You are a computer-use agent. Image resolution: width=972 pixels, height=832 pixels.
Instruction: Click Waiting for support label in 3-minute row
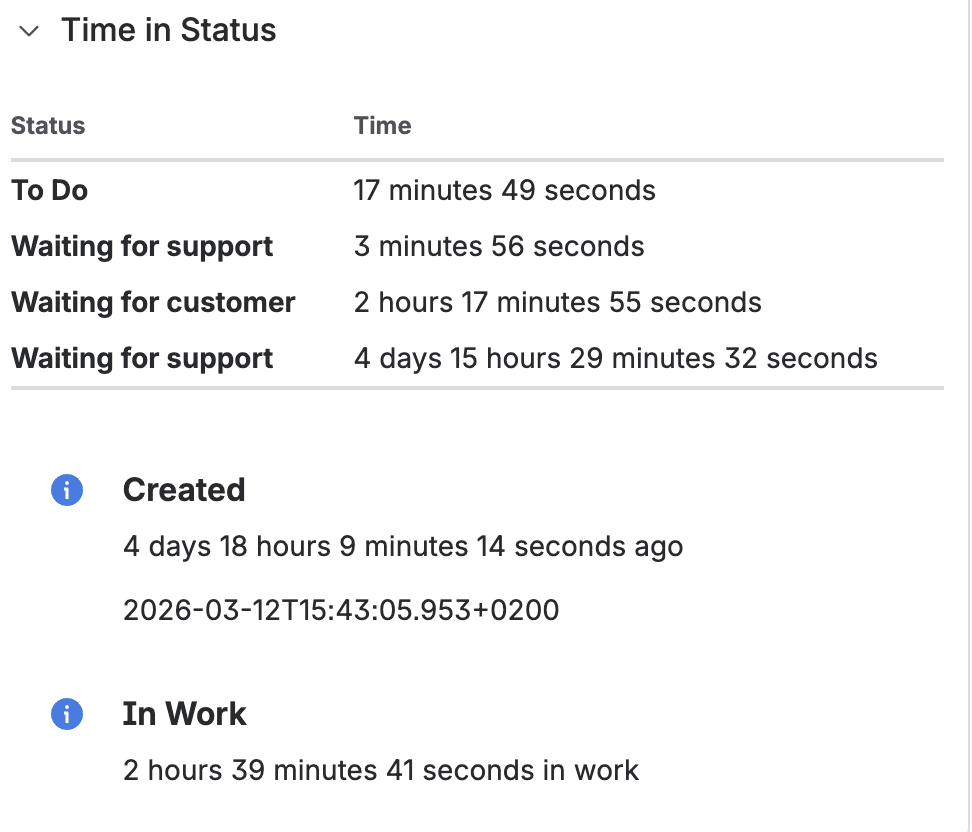point(142,246)
